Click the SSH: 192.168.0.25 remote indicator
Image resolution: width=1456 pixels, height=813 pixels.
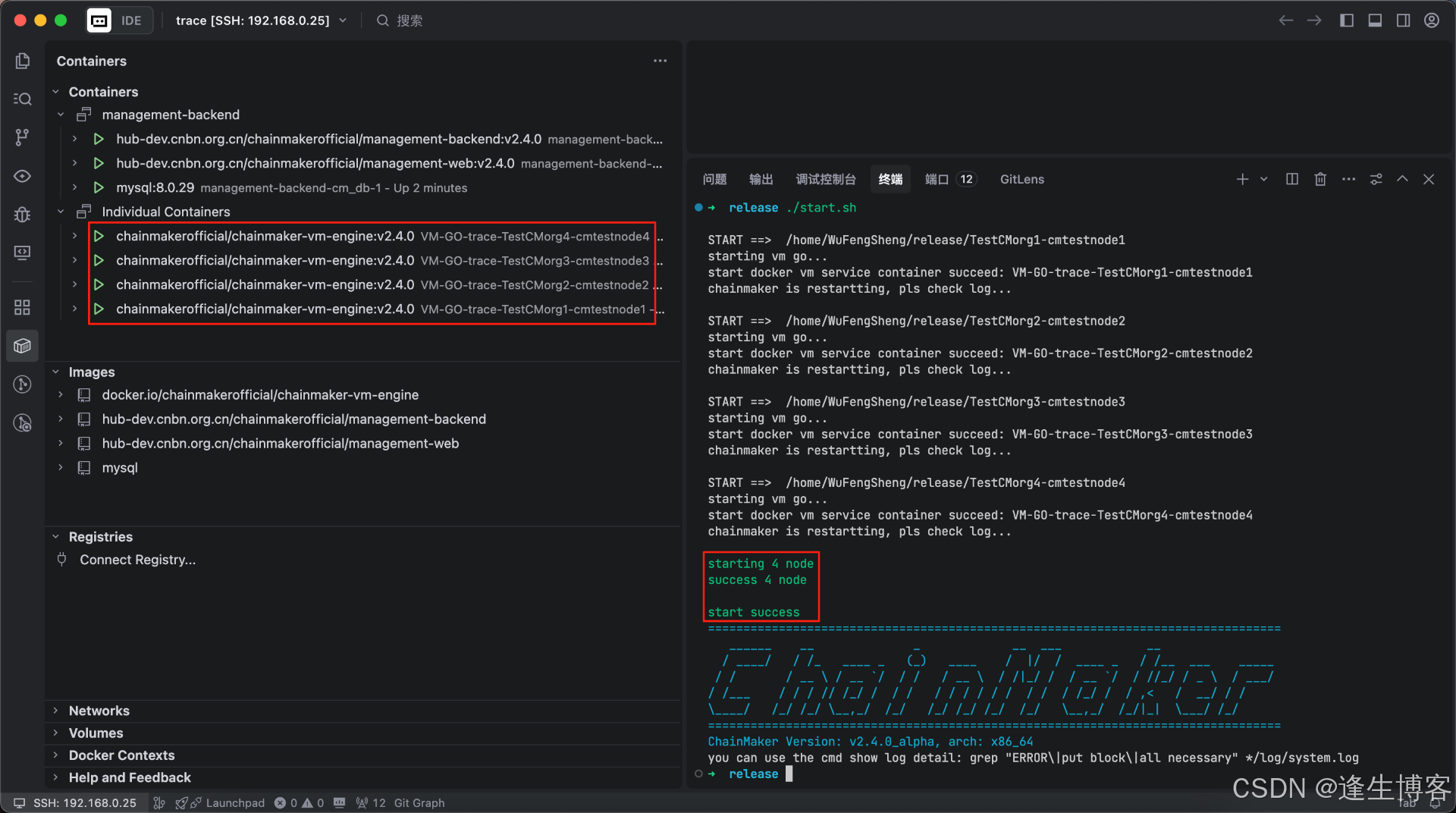75,802
